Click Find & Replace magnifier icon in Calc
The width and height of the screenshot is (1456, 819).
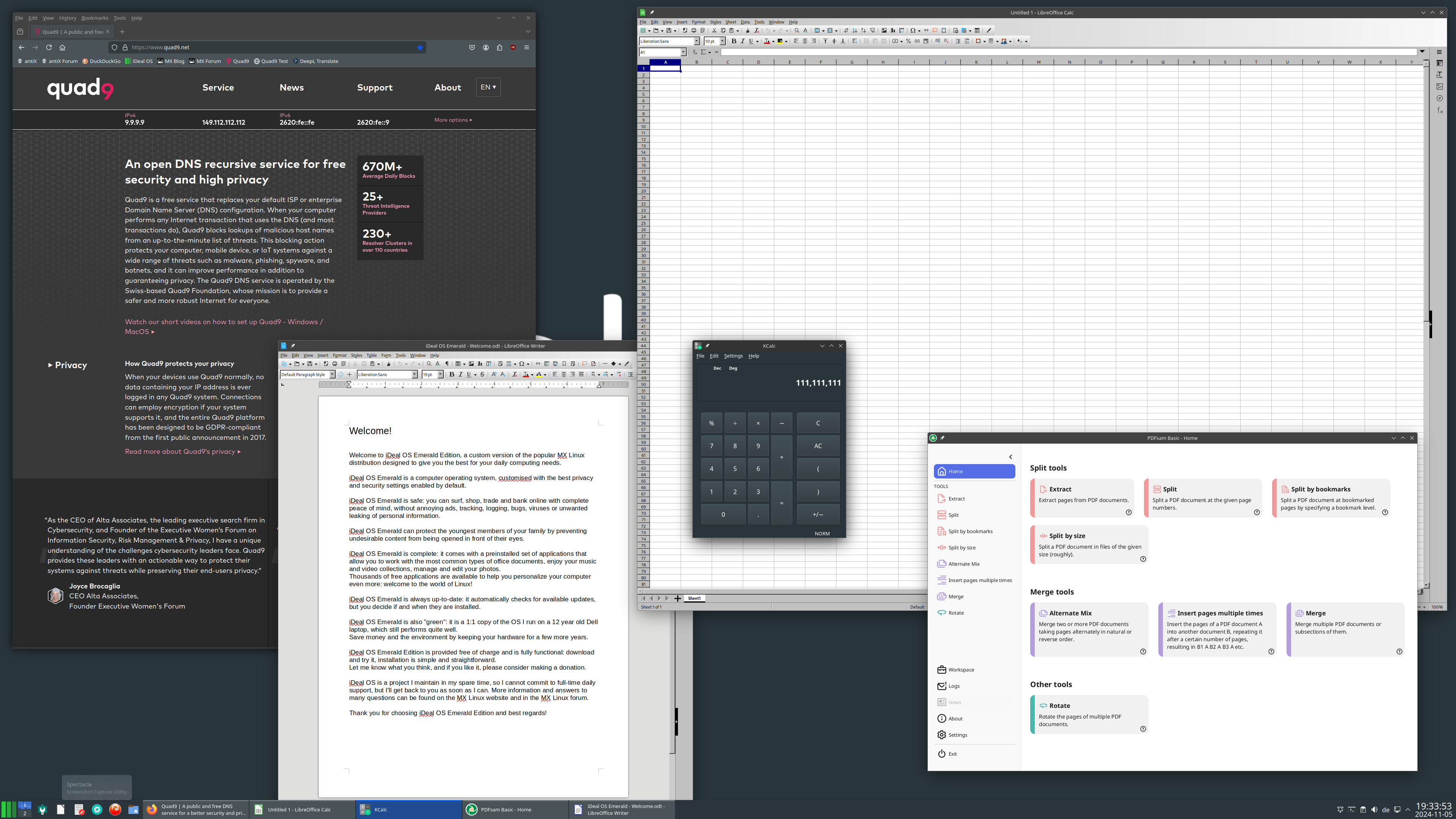[x=797, y=30]
